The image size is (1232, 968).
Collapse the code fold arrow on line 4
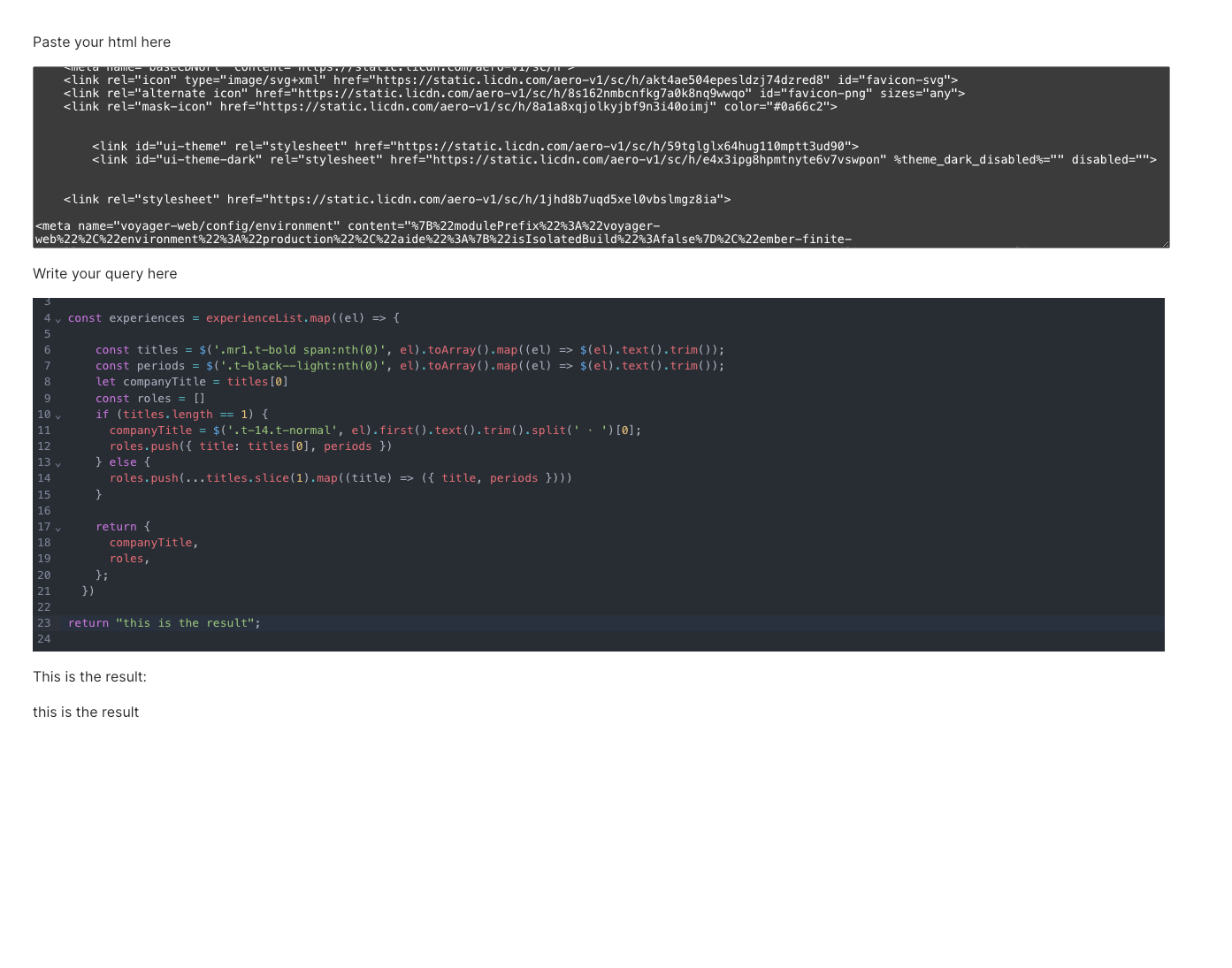58,319
